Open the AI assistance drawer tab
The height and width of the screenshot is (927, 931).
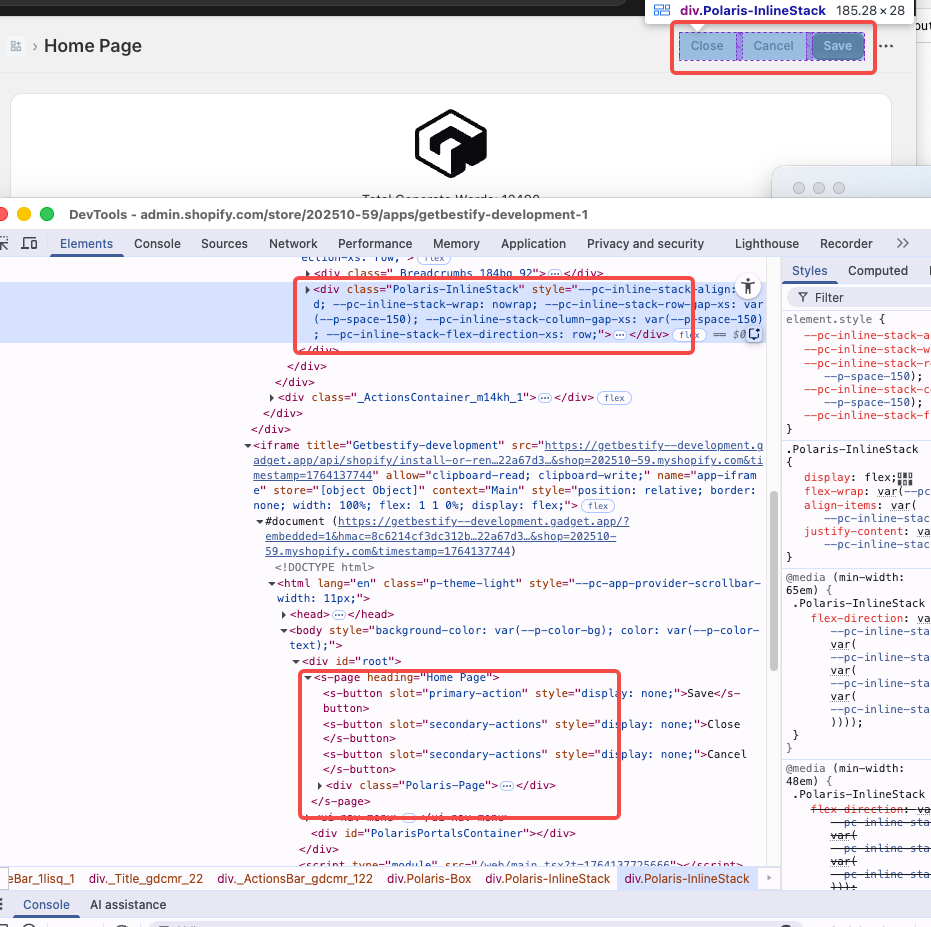(128, 905)
